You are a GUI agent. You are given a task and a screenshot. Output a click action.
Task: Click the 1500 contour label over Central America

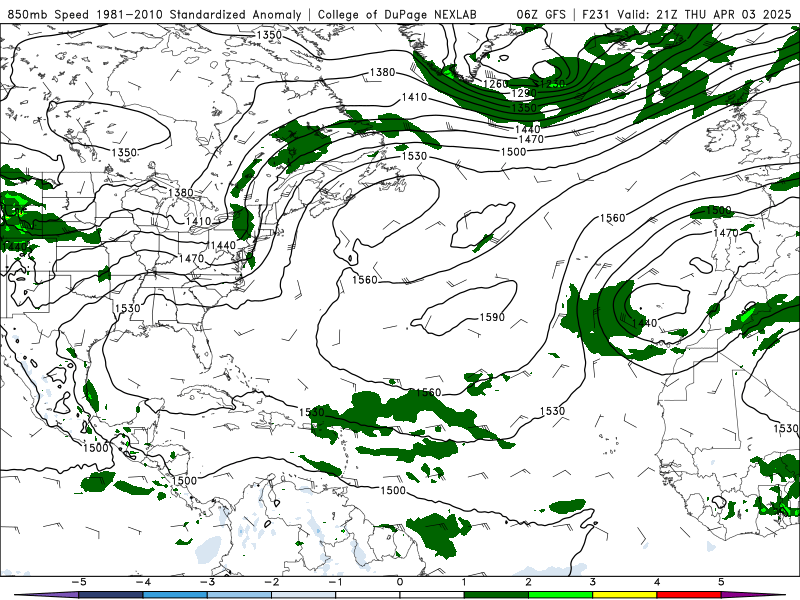184,481
